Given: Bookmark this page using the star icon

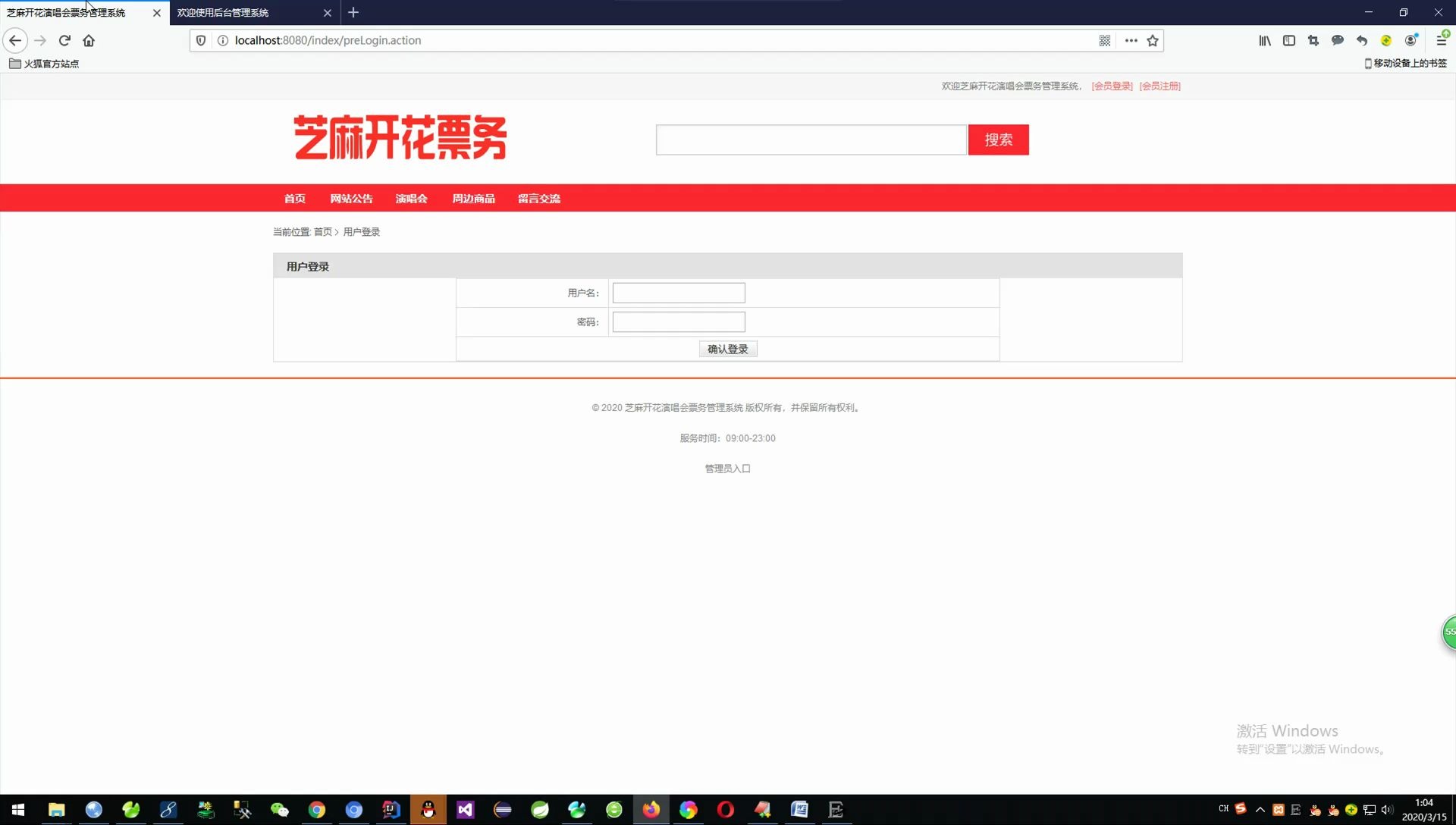Looking at the screenshot, I should [x=1153, y=40].
